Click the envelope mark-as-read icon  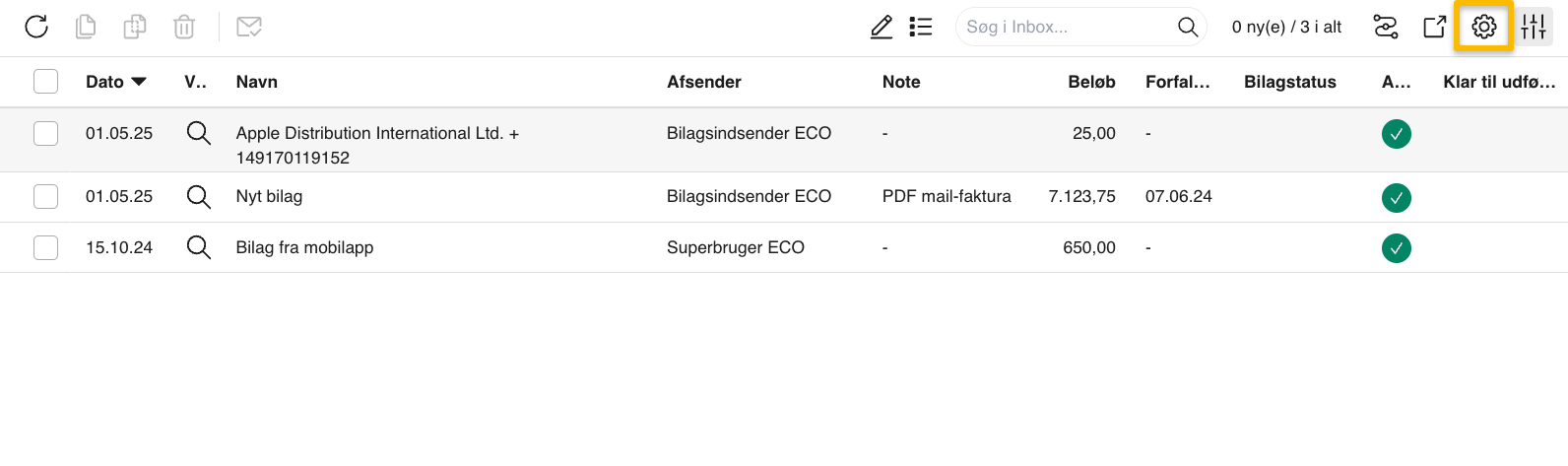point(249,27)
